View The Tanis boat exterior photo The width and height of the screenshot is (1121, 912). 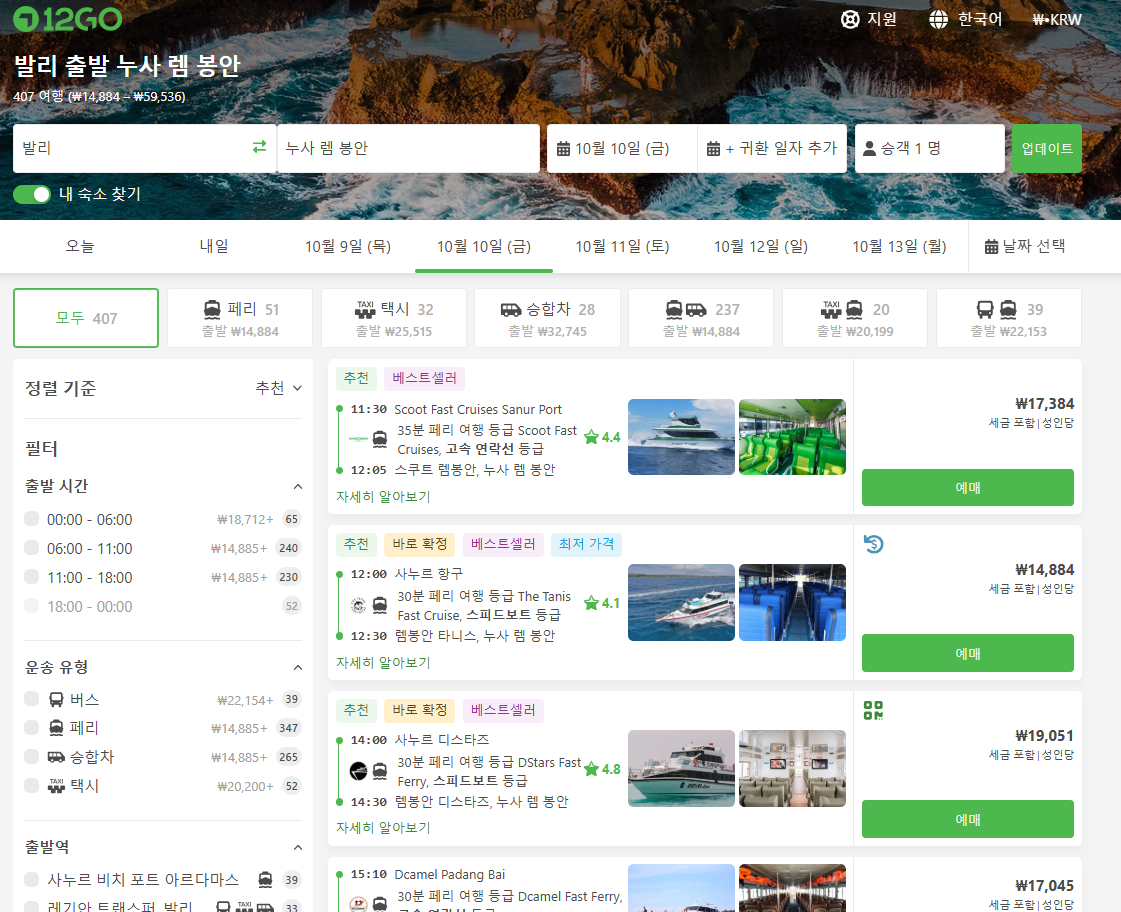click(x=681, y=603)
